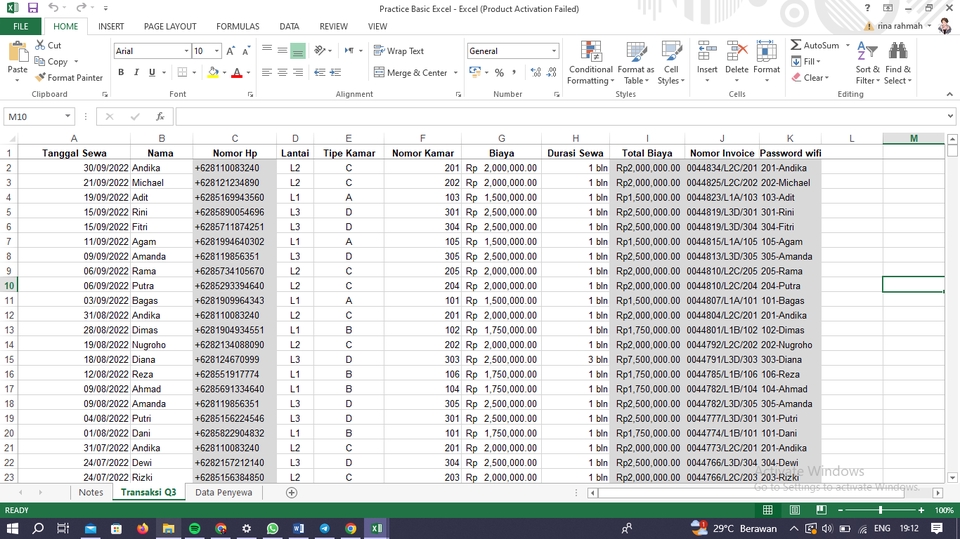The height and width of the screenshot is (539, 960).
Task: Click the Orientation text angle icon
Action: click(320, 51)
